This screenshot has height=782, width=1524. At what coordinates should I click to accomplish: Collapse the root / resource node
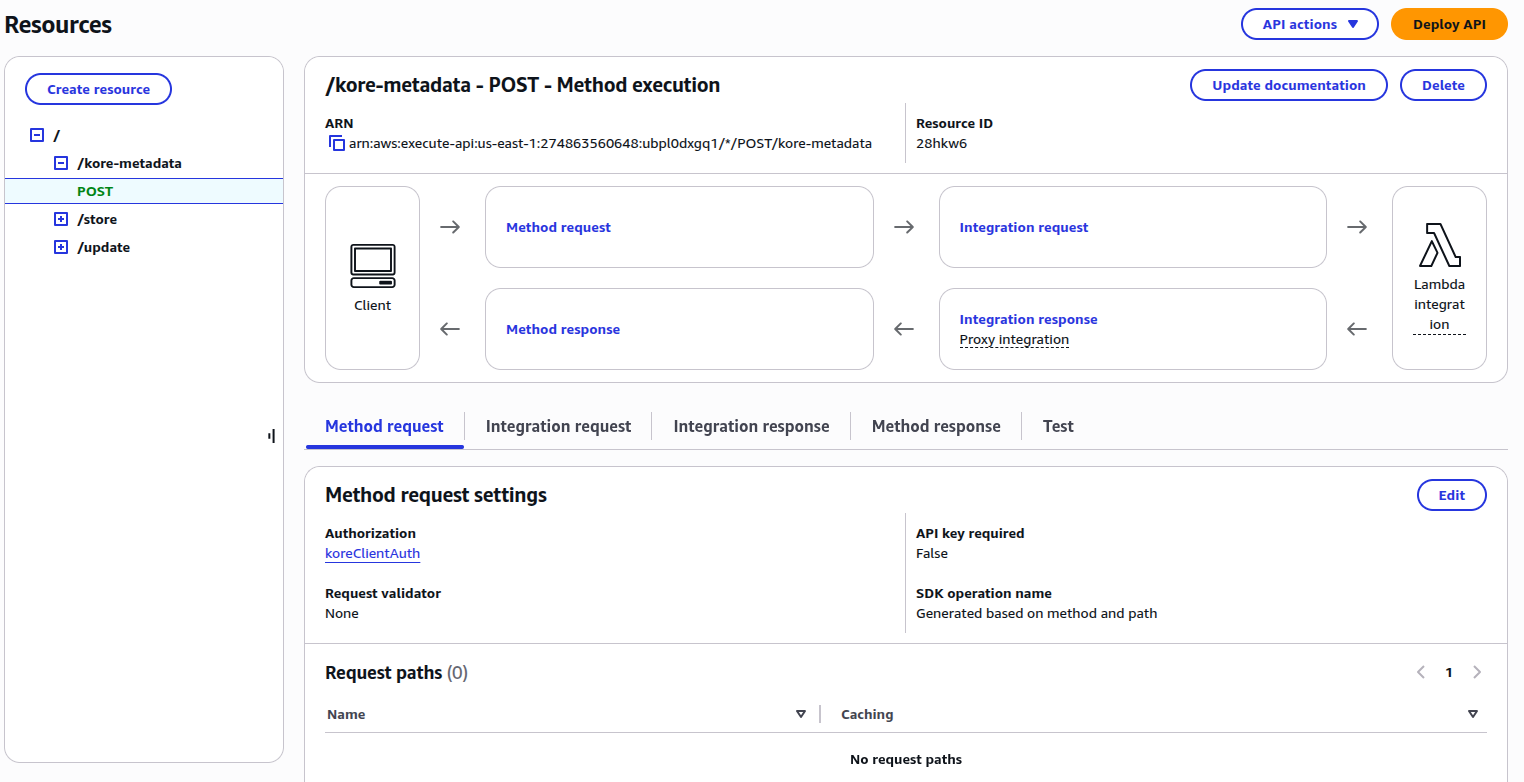37,135
